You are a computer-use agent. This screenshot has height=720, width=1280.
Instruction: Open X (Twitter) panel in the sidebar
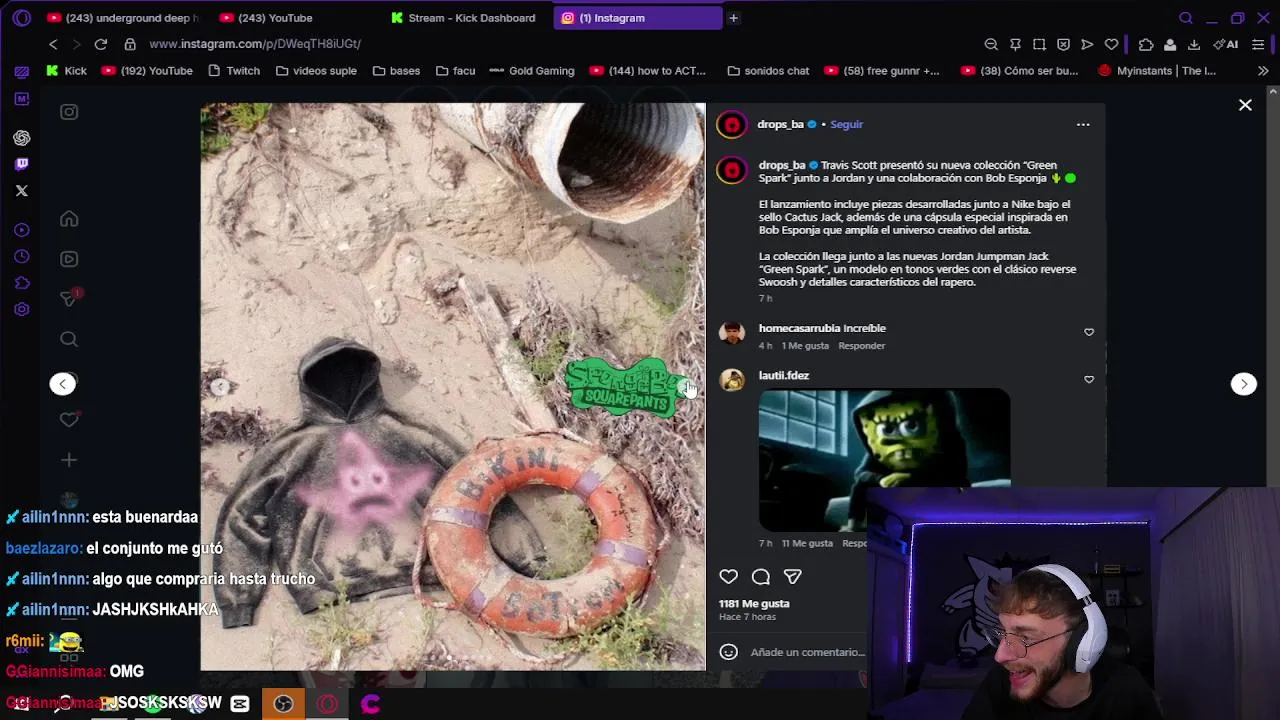tap(22, 190)
